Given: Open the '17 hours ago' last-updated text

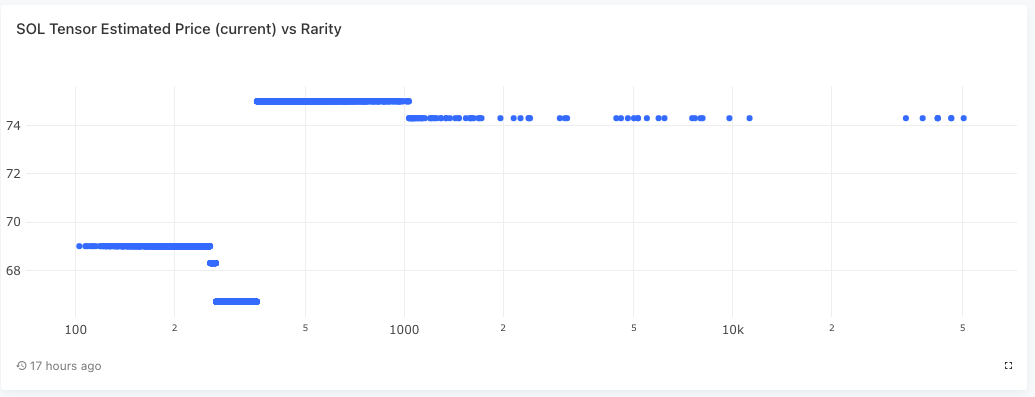Looking at the screenshot, I should 65,366.
